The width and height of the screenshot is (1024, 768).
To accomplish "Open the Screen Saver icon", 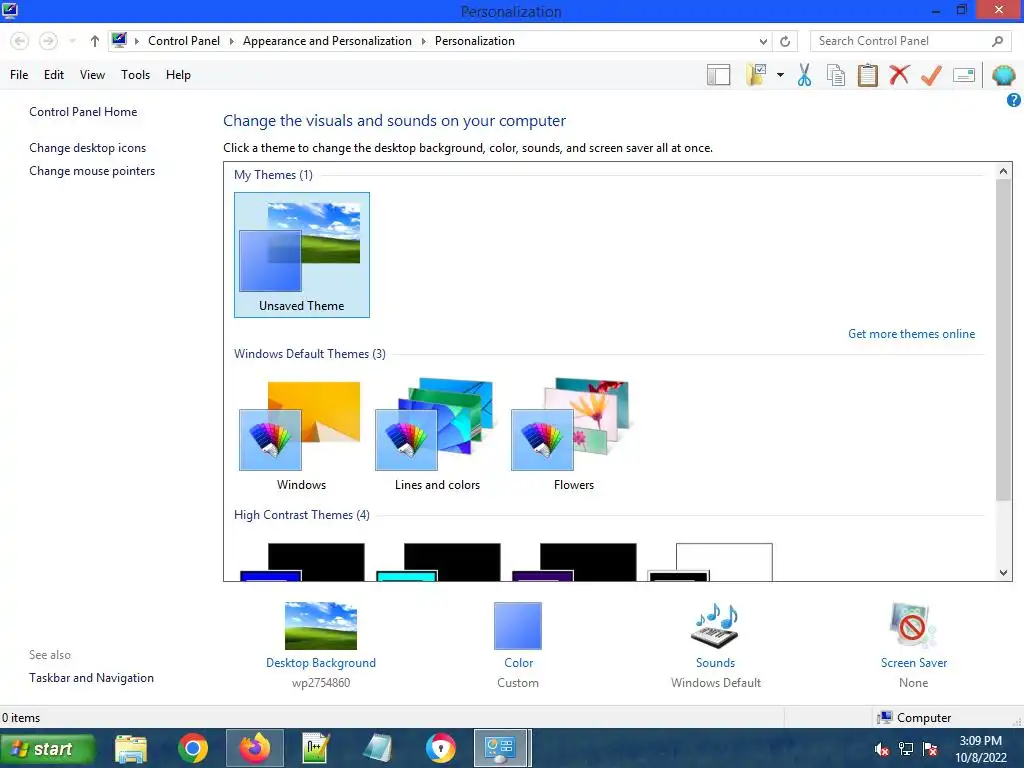I will coord(913,626).
